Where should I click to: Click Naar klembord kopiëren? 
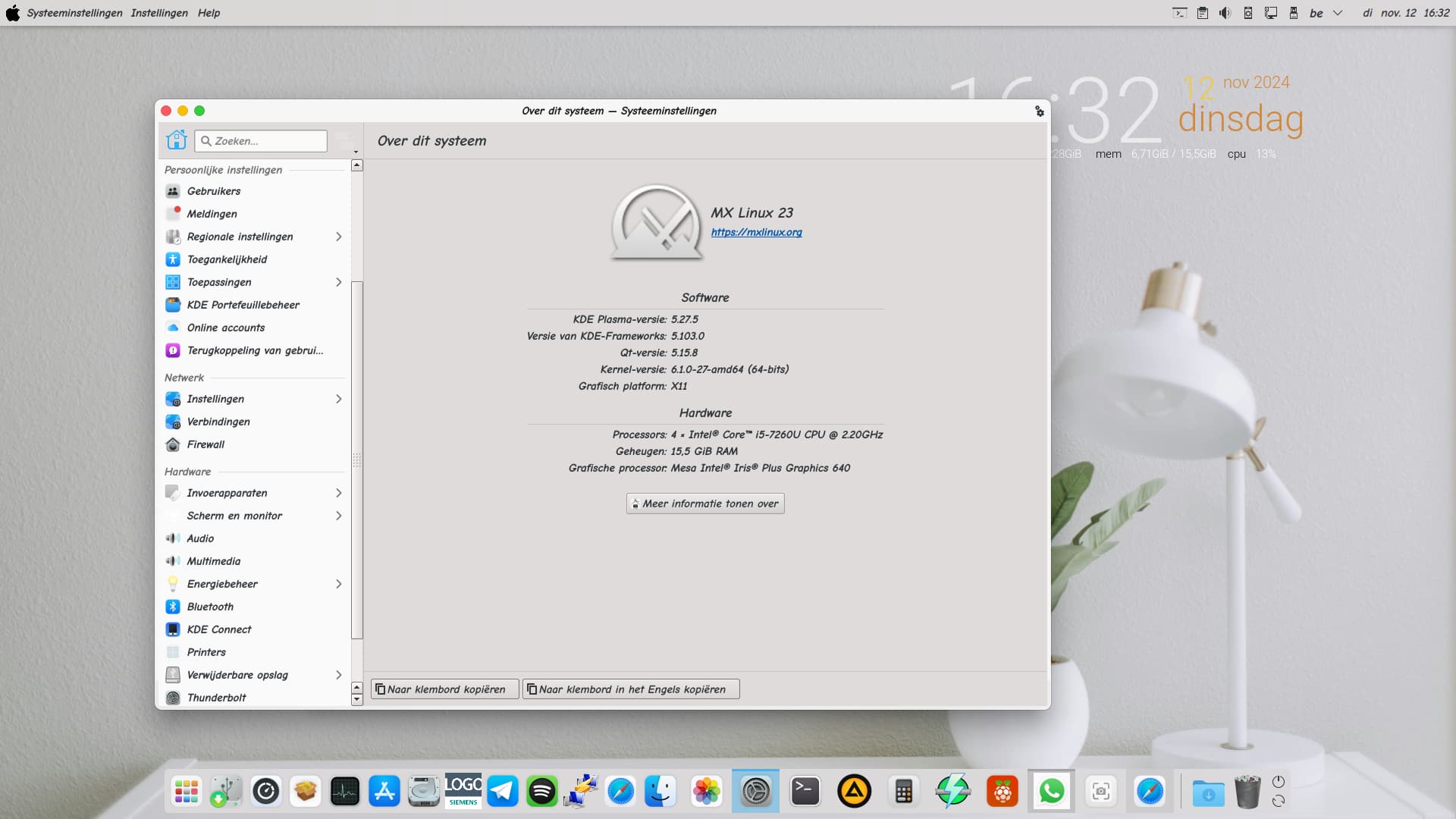point(444,689)
